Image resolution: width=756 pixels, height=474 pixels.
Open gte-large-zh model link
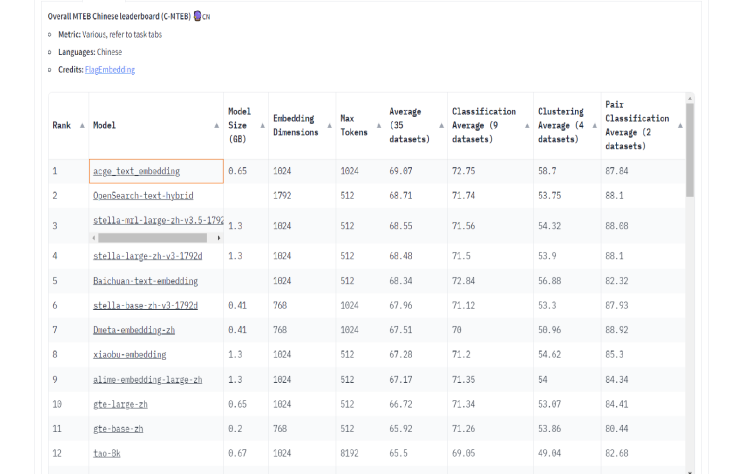point(121,405)
